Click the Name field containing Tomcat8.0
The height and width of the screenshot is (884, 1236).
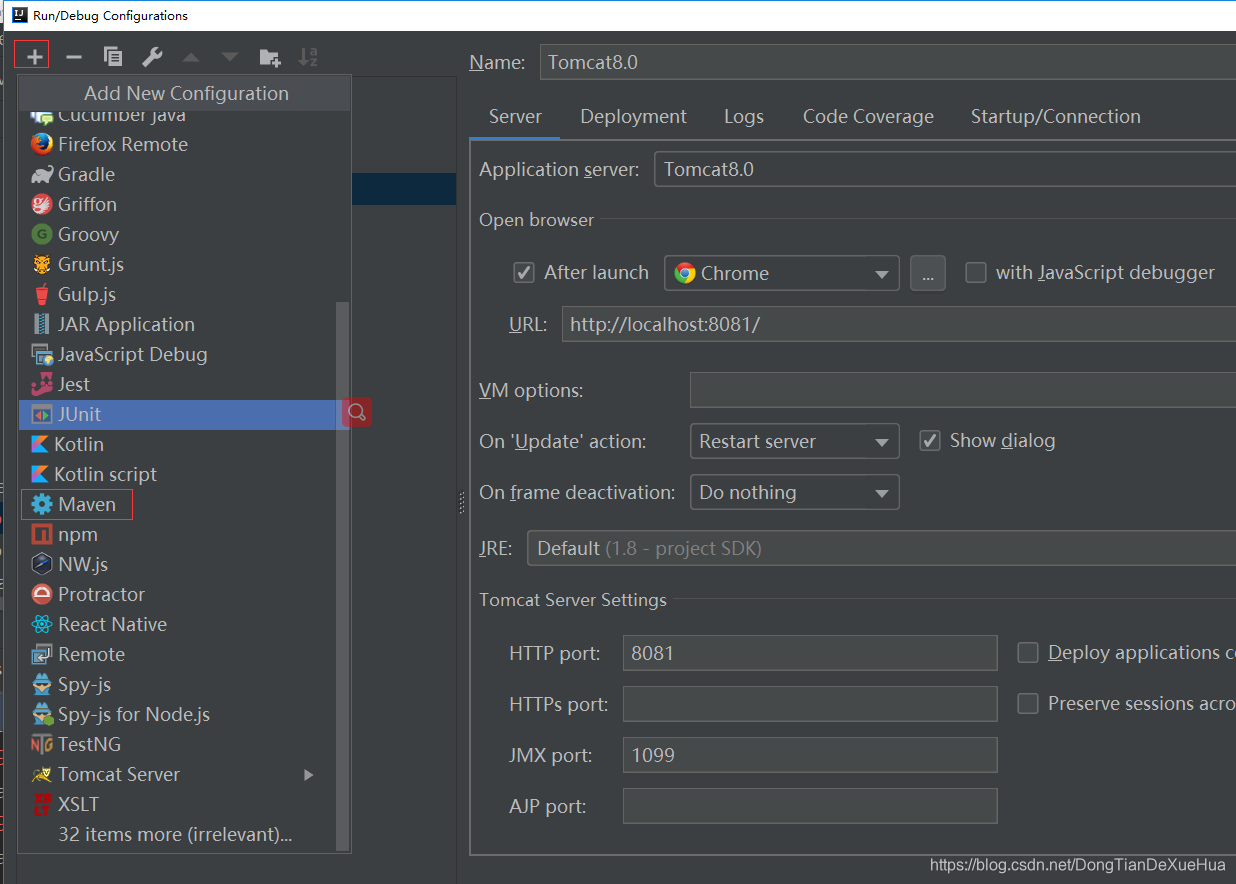pyautogui.click(x=888, y=62)
